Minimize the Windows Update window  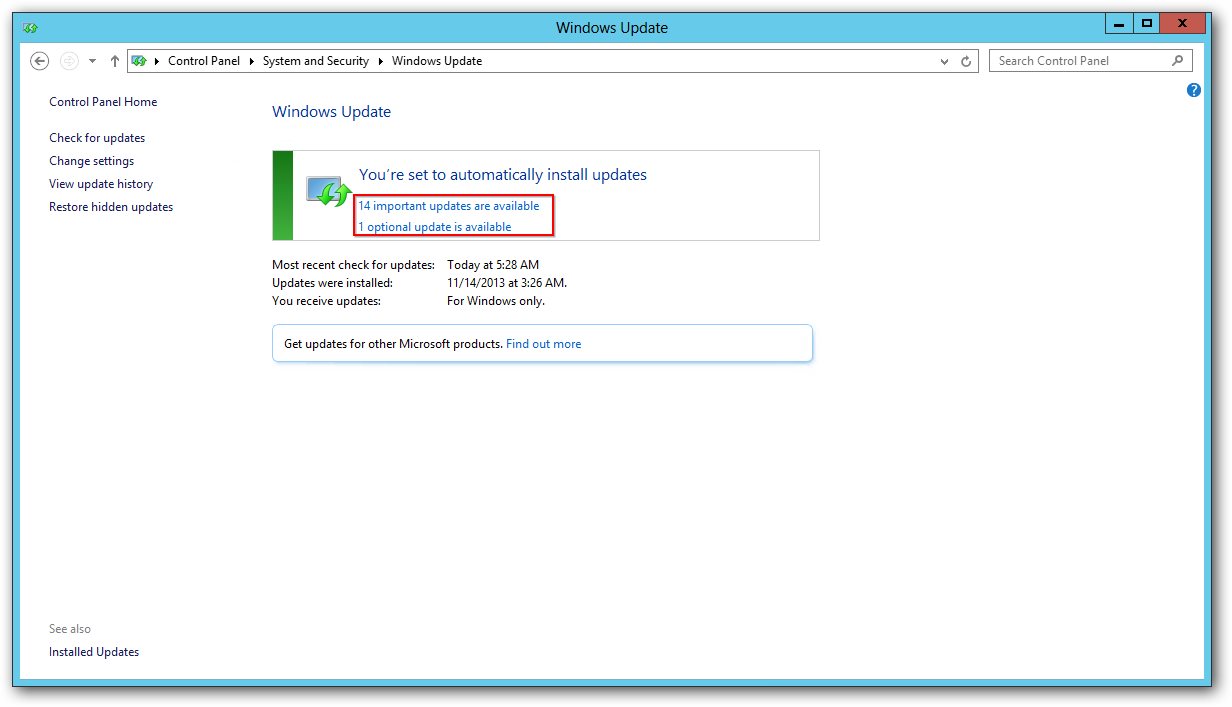click(1119, 23)
